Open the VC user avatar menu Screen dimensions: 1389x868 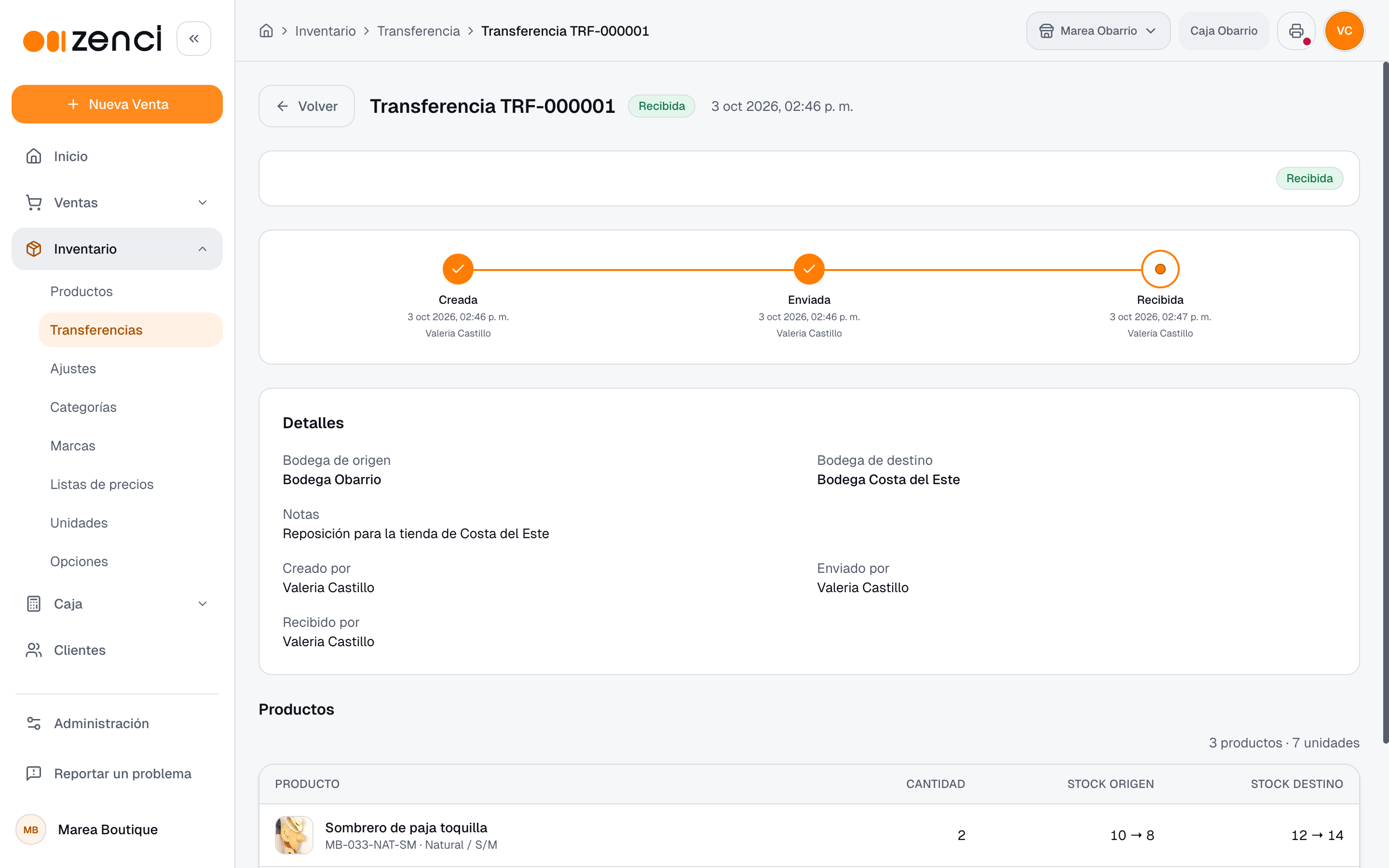point(1344,31)
